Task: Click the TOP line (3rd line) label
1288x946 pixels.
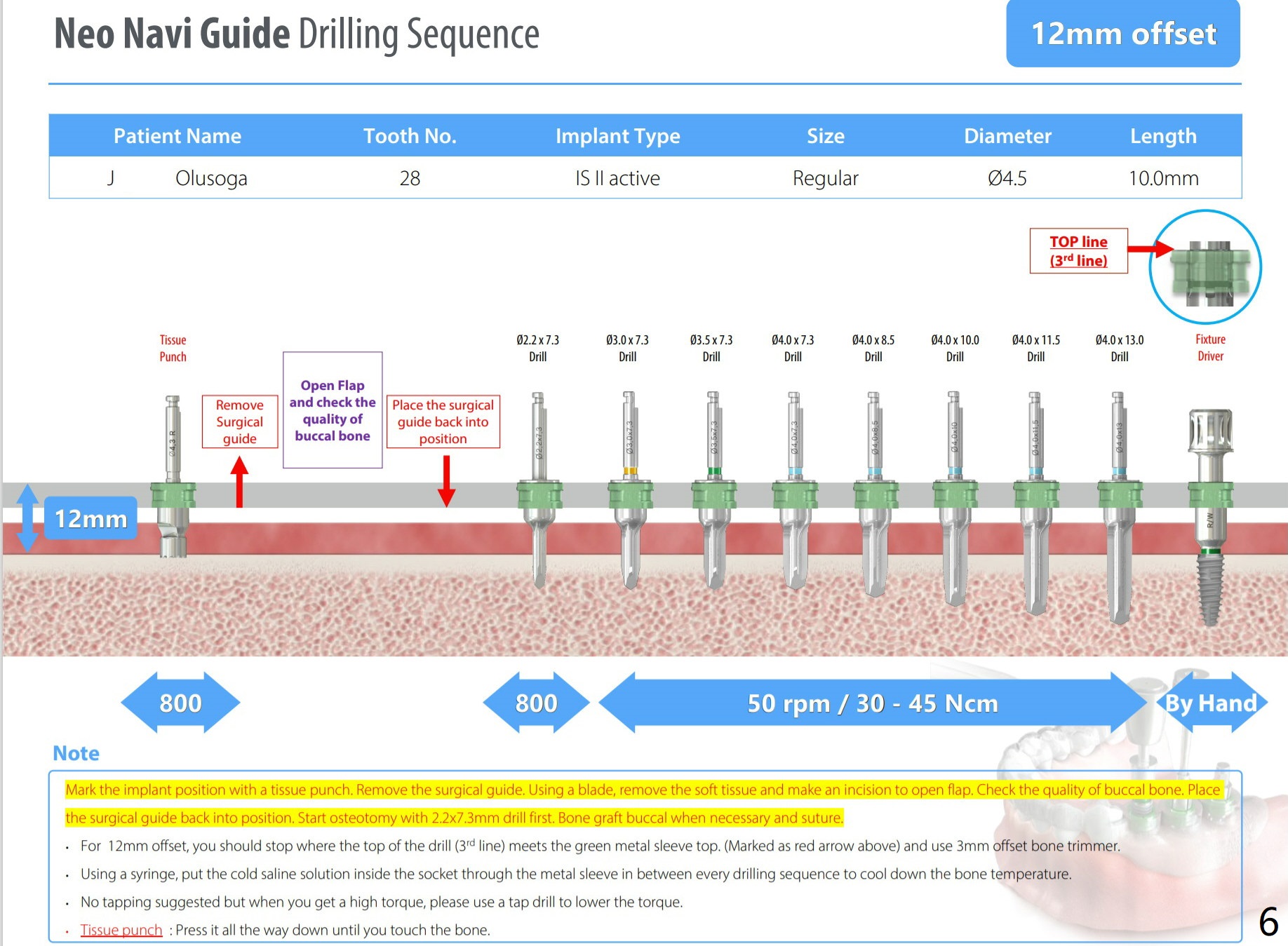Action: click(1078, 251)
